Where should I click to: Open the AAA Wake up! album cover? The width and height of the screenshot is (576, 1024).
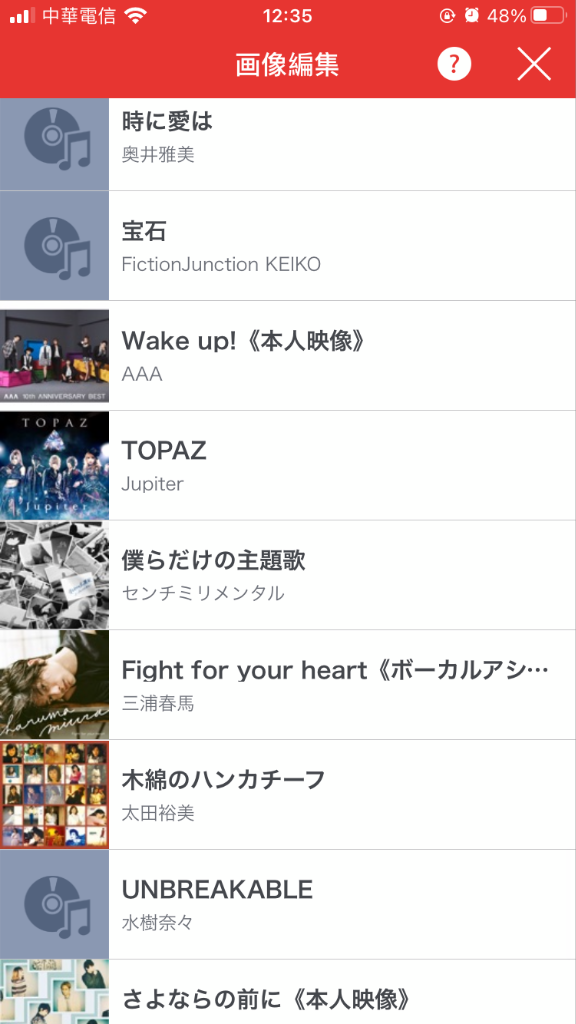(54, 356)
